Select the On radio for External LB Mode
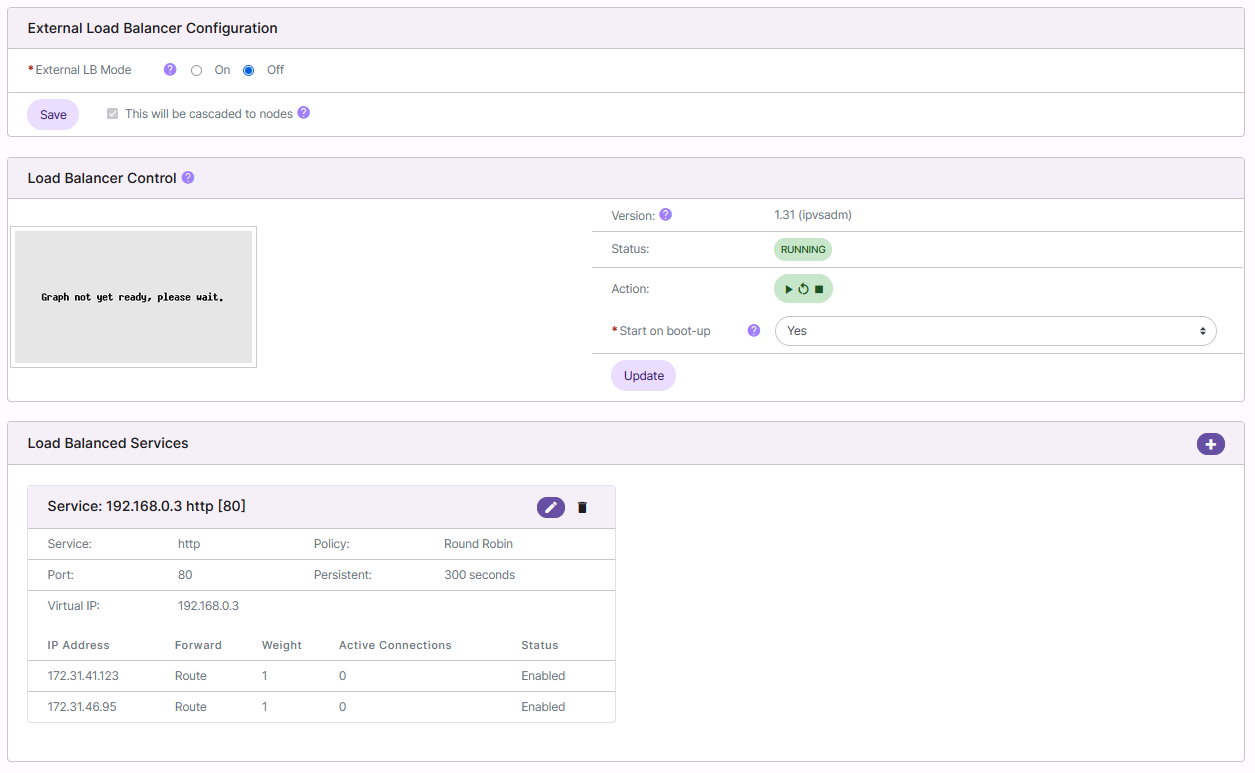The height and width of the screenshot is (773, 1255). 196,70
